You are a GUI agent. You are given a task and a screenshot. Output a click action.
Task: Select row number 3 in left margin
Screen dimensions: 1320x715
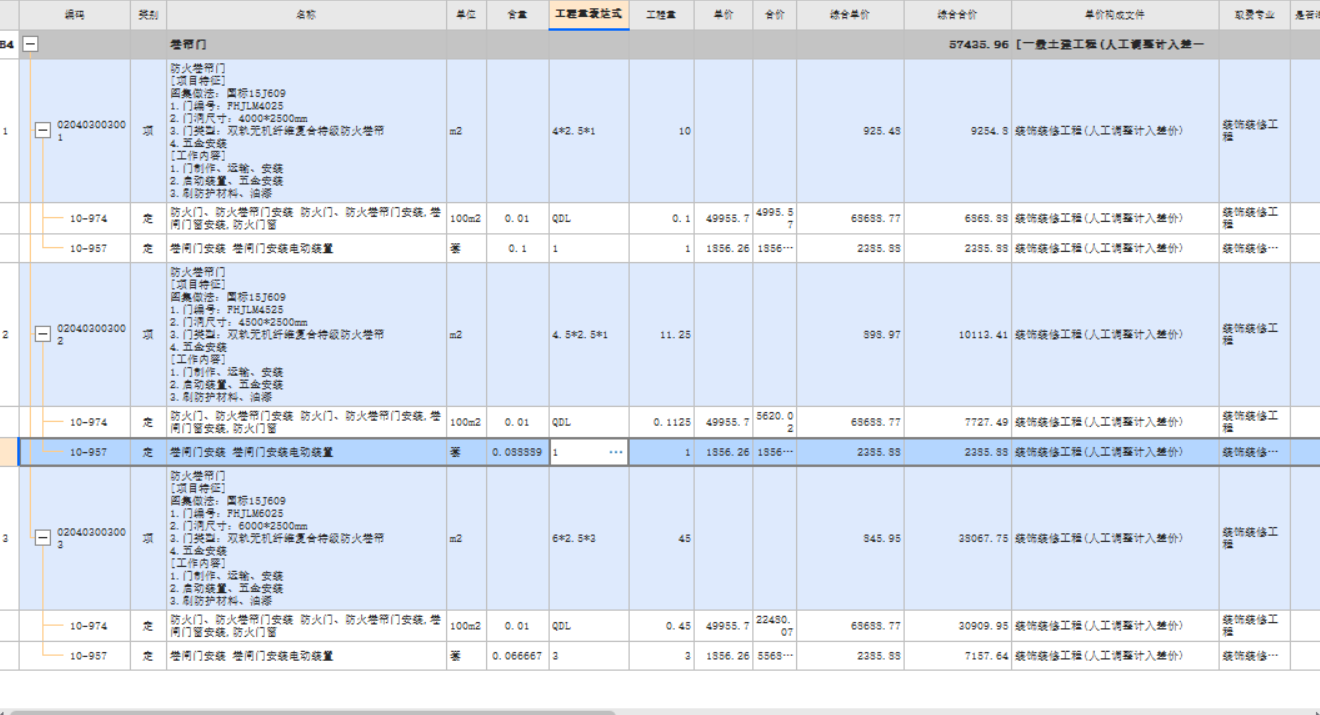click(x=9, y=539)
